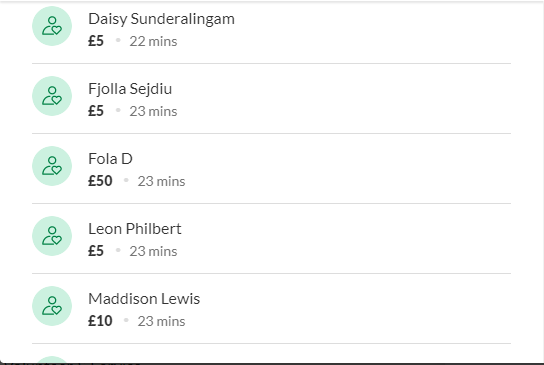Select the name Daisy Sunderalingam

coord(161,19)
